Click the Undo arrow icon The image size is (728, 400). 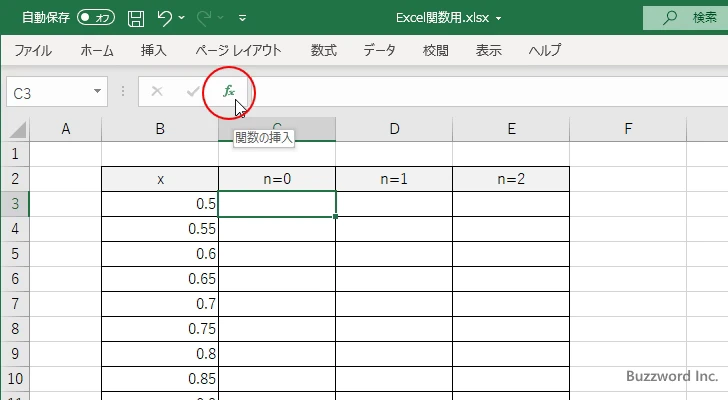pyautogui.click(x=164, y=18)
